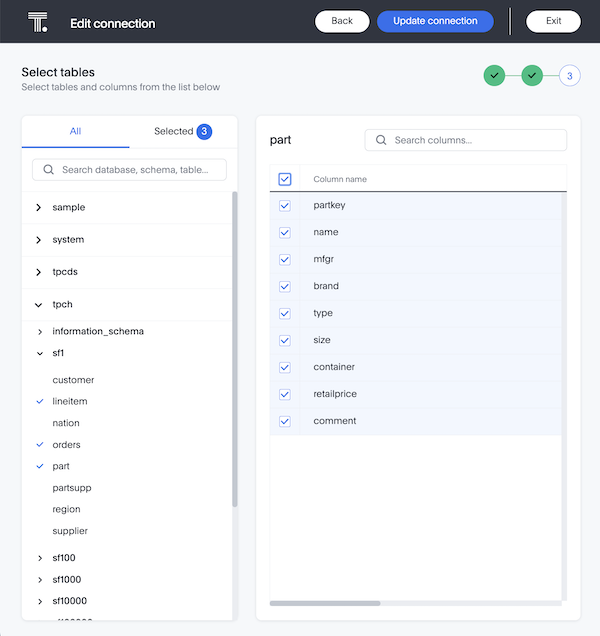Uncheck the brand column checkbox
The height and width of the screenshot is (636, 600).
(x=285, y=286)
